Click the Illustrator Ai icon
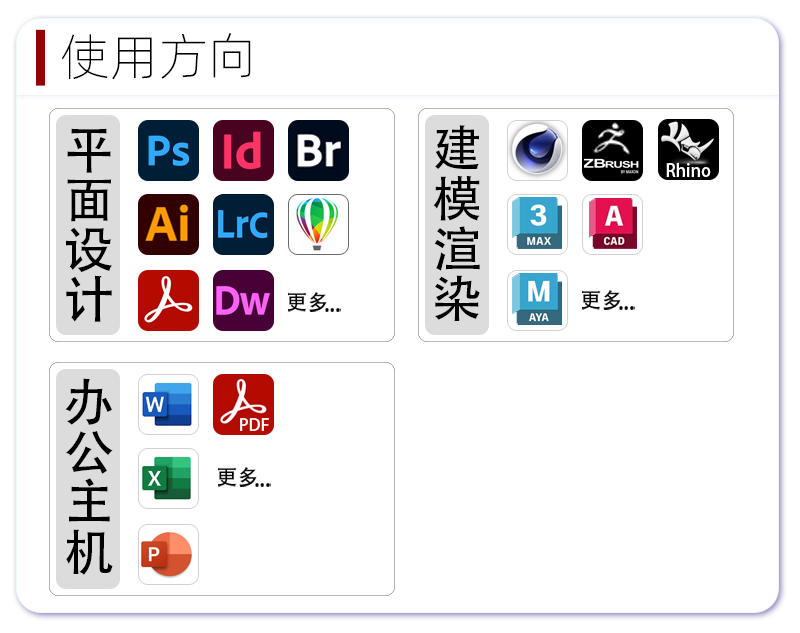 coord(168,224)
